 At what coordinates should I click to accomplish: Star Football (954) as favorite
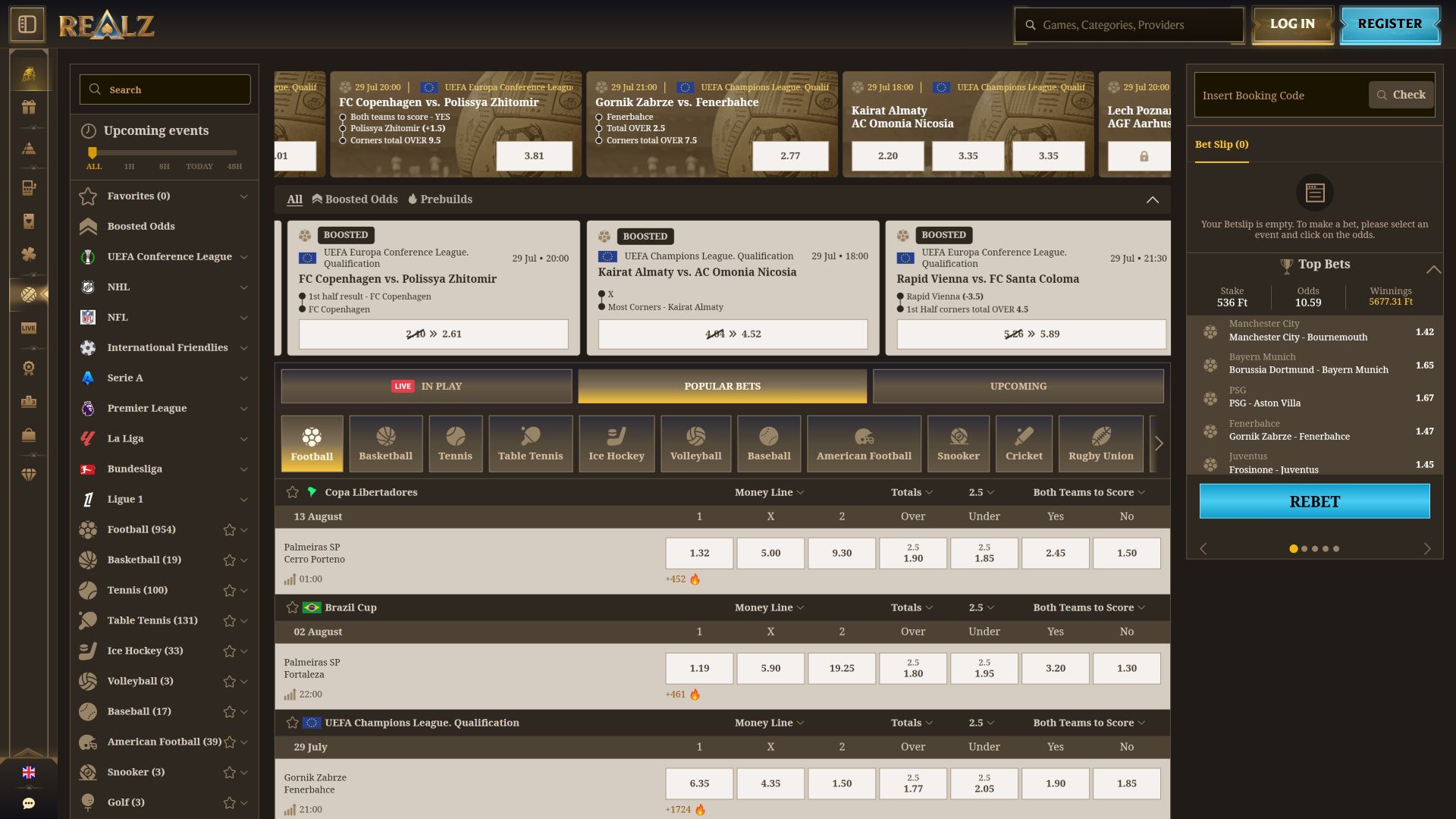pyautogui.click(x=229, y=530)
